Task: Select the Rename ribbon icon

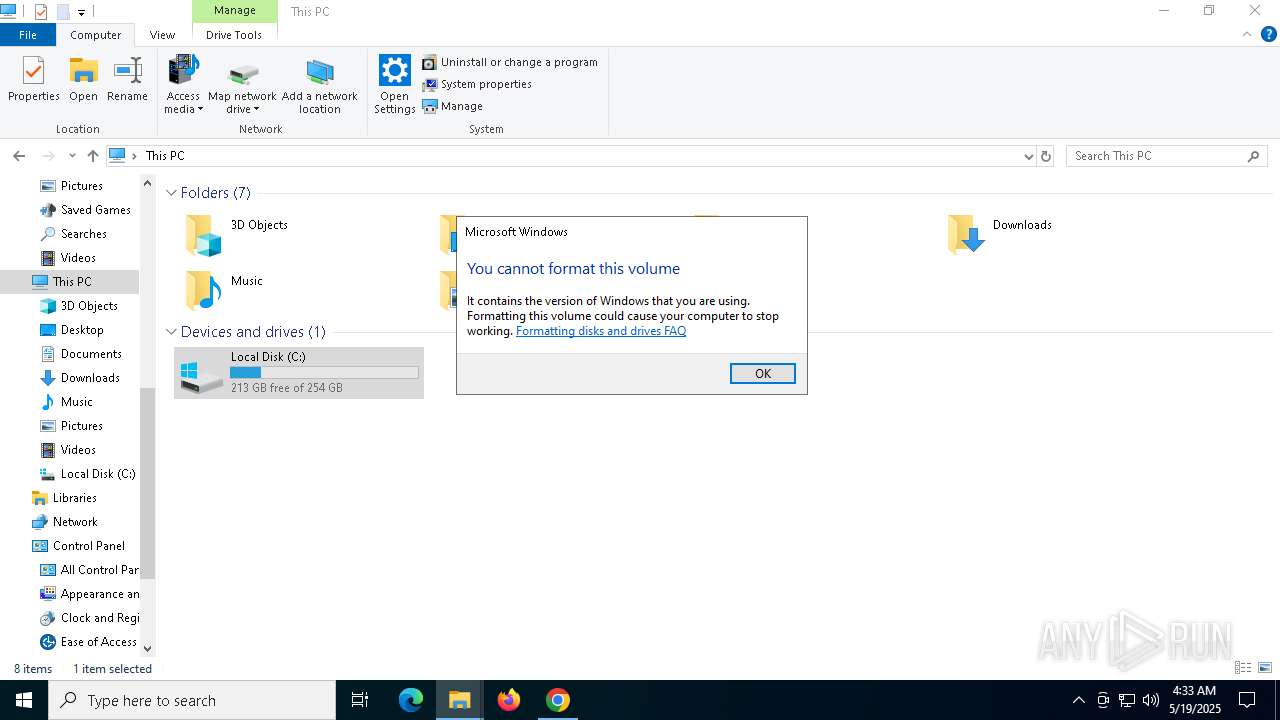Action: click(x=127, y=79)
